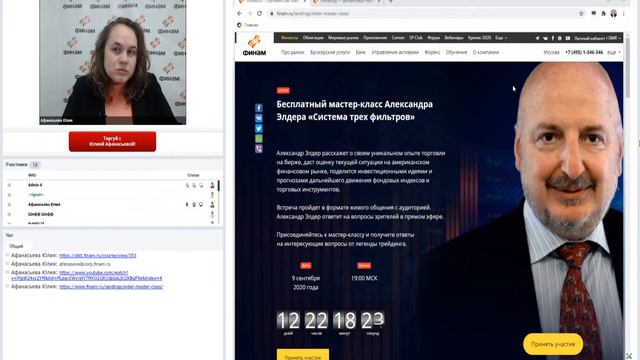
Task: Click expand icon at bottom-right corner
Action: point(629,356)
